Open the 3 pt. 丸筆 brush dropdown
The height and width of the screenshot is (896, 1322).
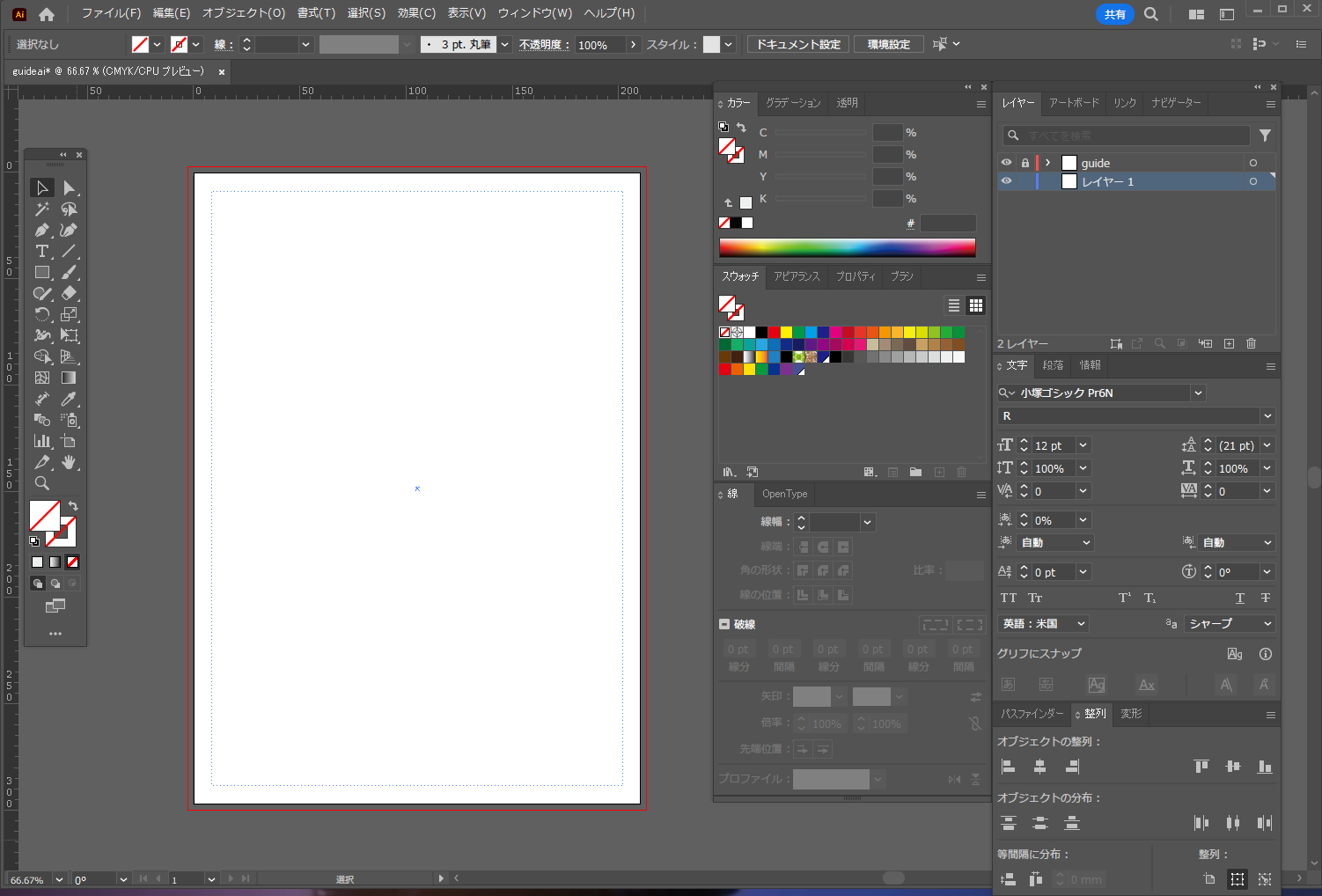pos(505,44)
